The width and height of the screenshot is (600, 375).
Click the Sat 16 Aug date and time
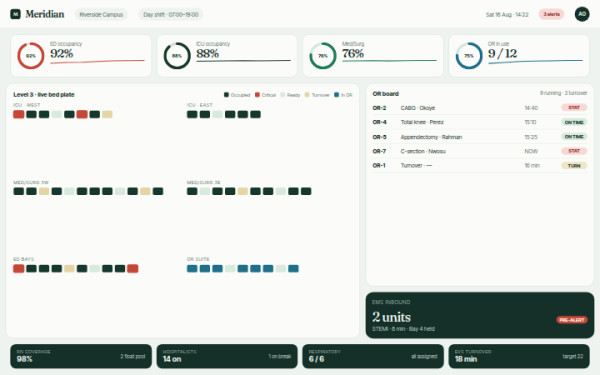point(507,15)
